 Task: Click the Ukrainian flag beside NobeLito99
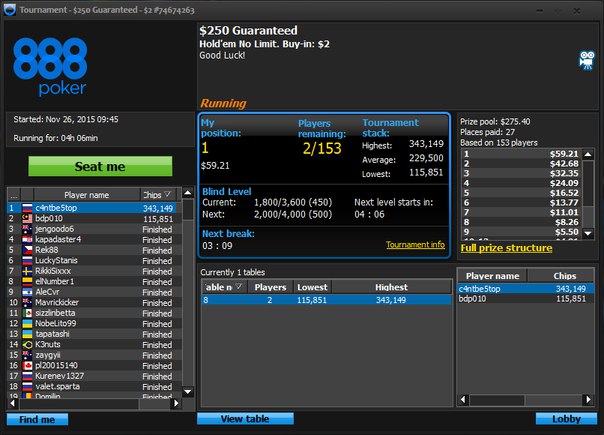27,324
